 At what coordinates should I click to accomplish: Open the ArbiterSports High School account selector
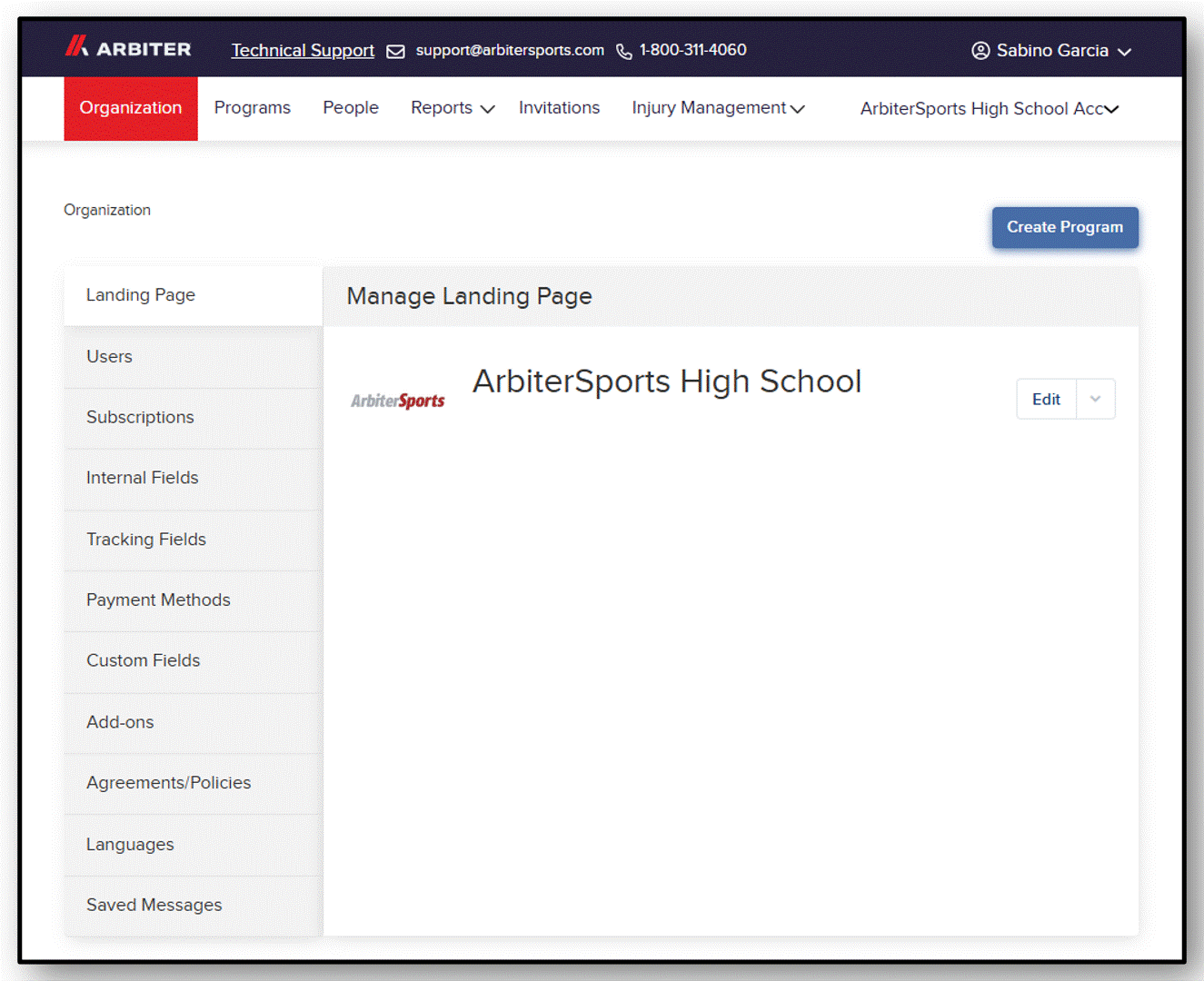[x=990, y=109]
